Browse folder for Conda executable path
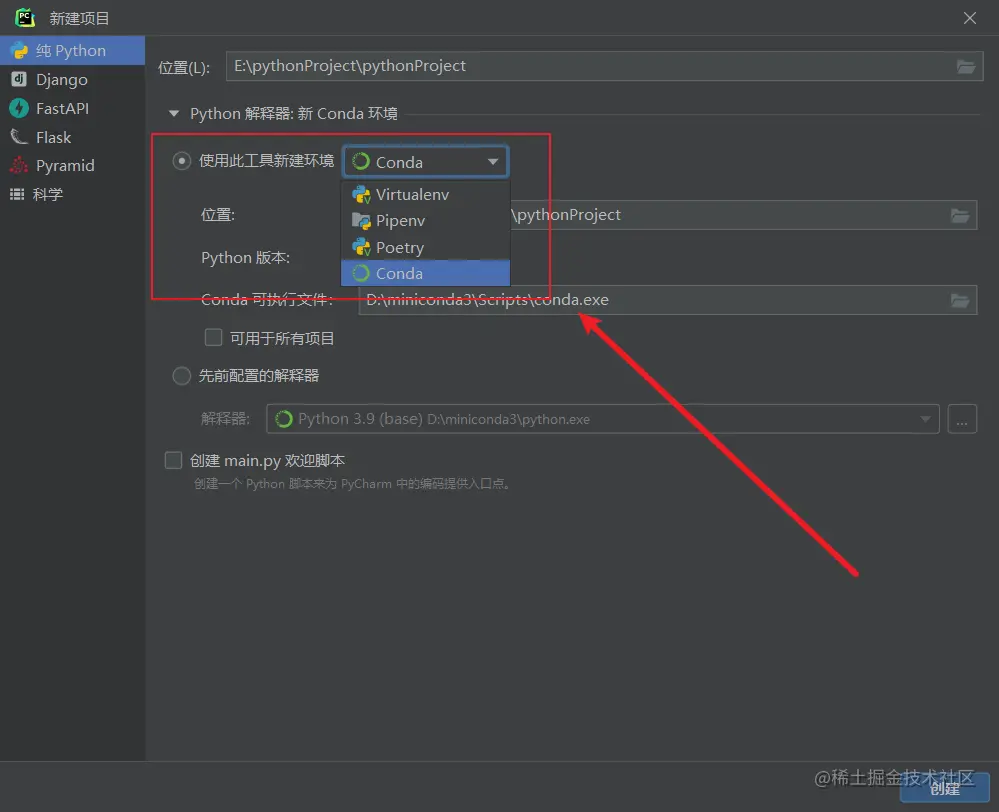This screenshot has height=812, width=999. pos(960,300)
